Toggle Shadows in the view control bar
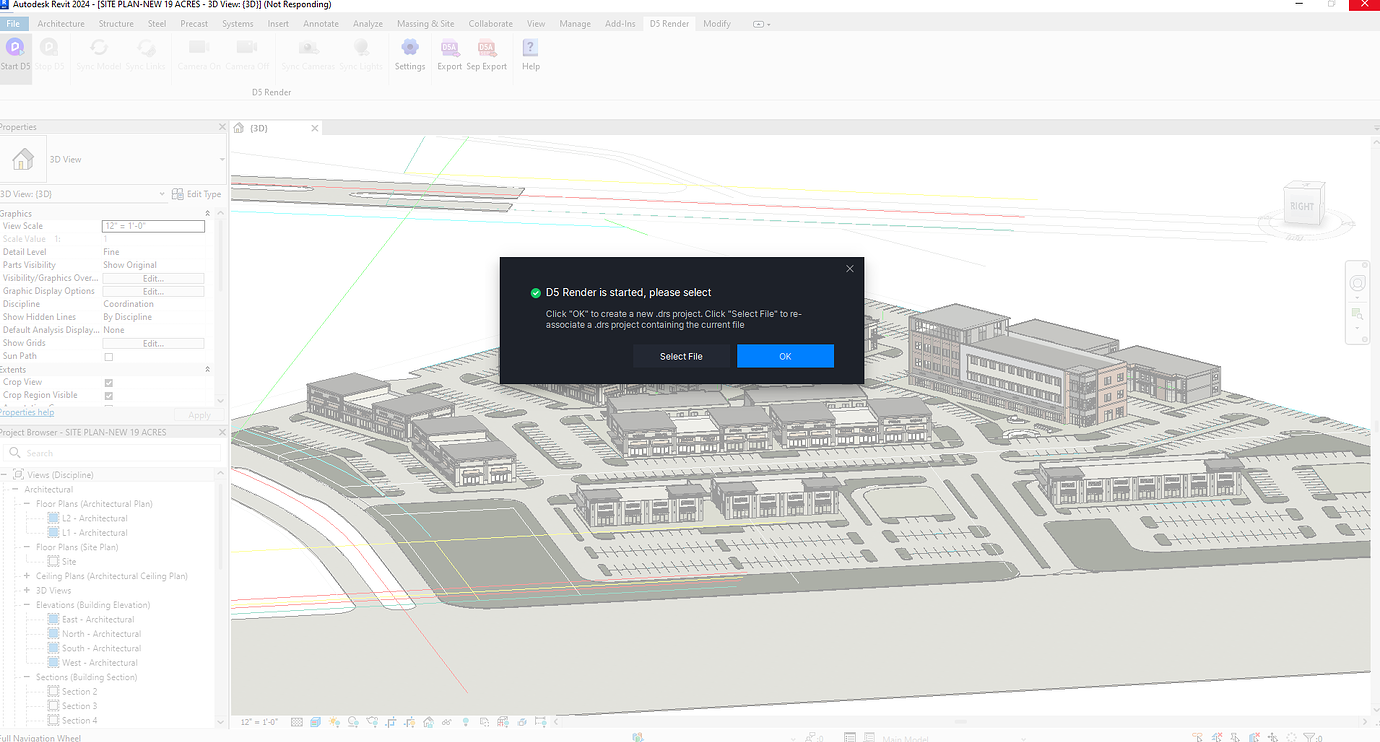This screenshot has width=1380, height=742. [x=352, y=721]
